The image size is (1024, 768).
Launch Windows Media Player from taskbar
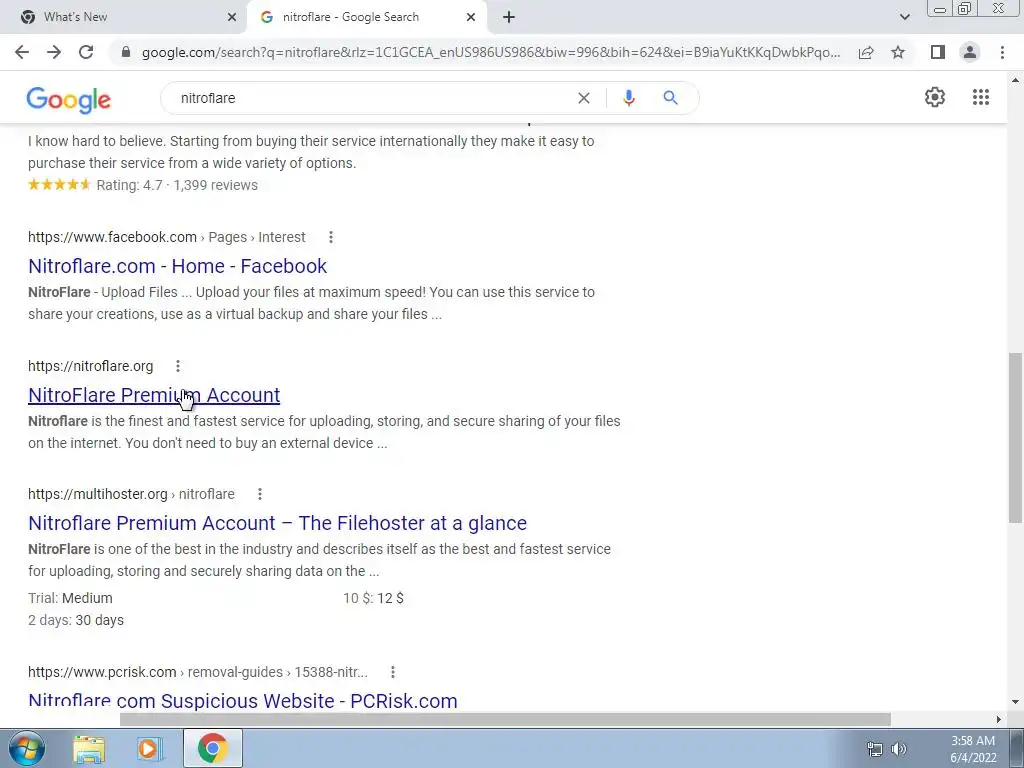pos(148,749)
